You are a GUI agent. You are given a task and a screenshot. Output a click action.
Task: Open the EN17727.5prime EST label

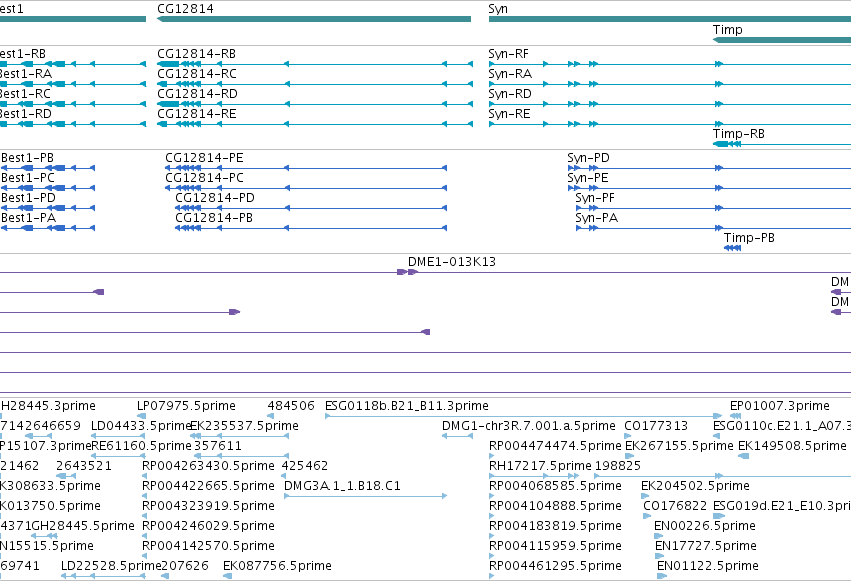pyautogui.click(x=706, y=547)
